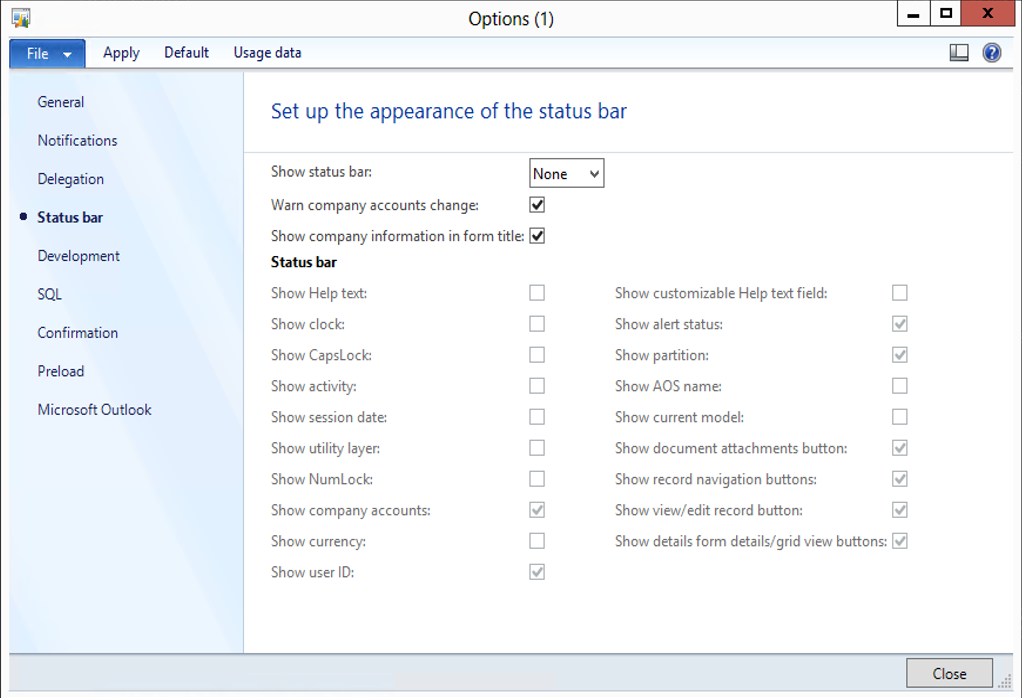Maximize the Options window
Viewport: 1022px width, 698px height.
click(946, 14)
